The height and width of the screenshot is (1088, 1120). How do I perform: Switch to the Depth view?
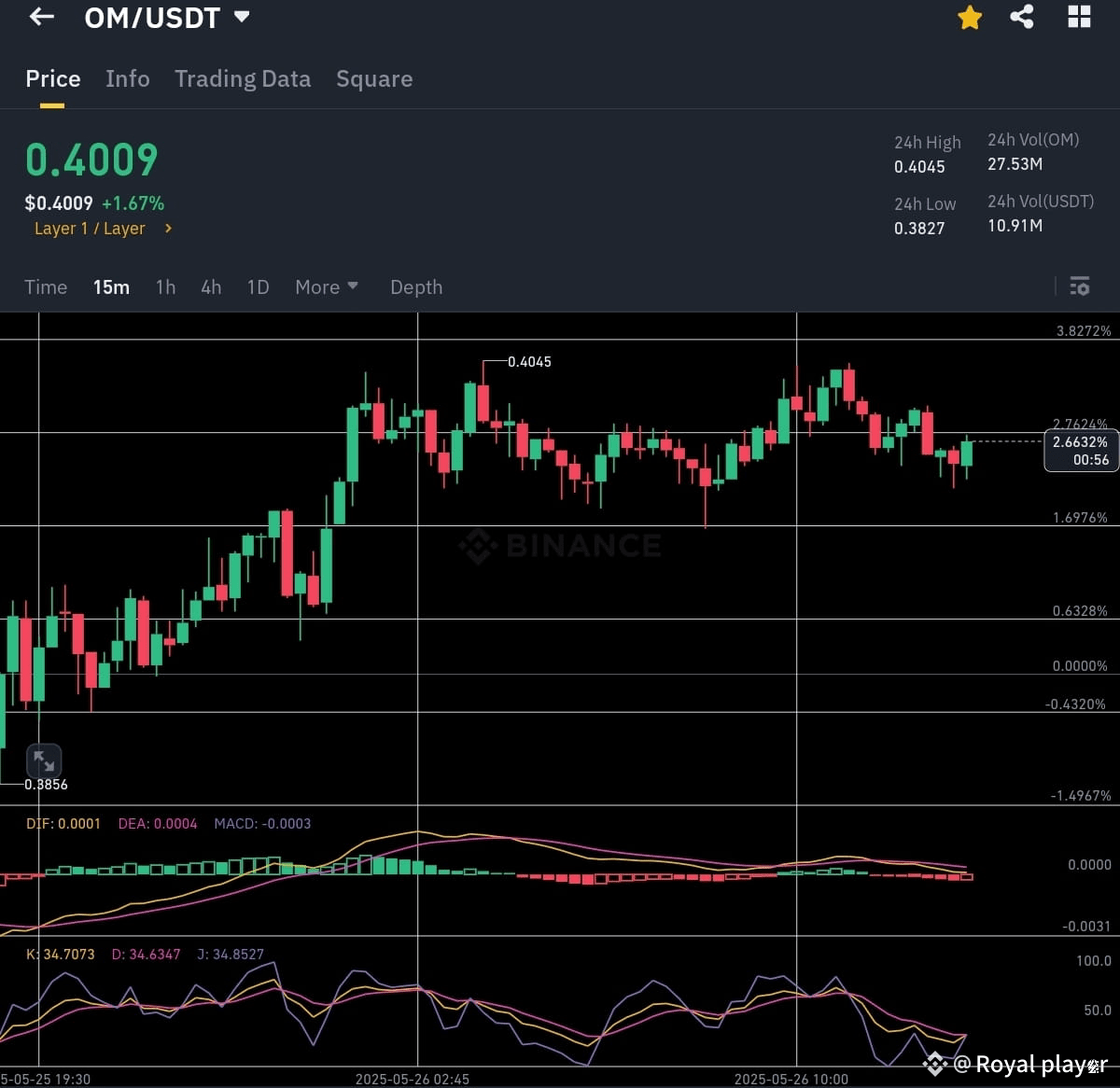(416, 286)
